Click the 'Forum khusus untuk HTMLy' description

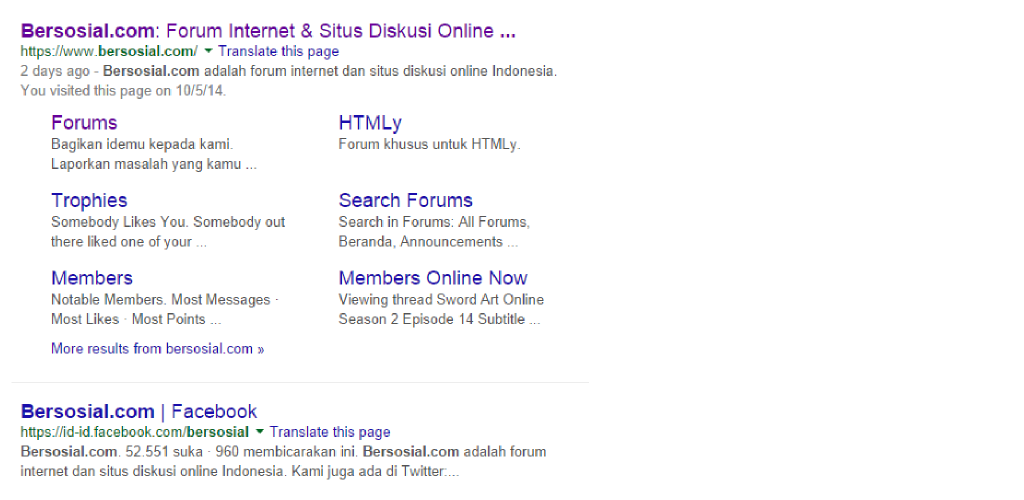(x=429, y=144)
